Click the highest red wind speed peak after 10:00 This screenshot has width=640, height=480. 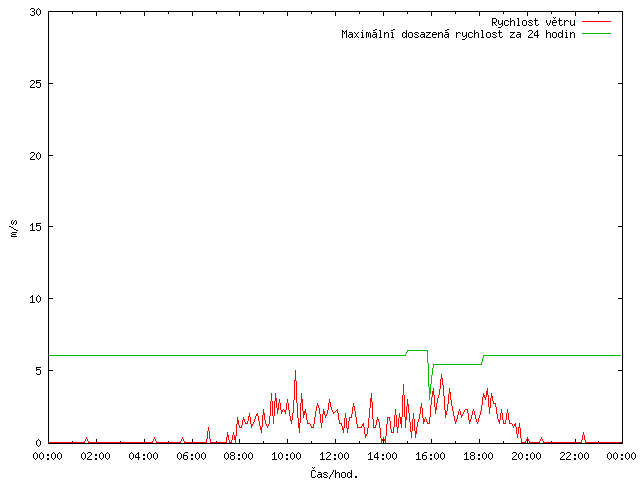pos(296,371)
